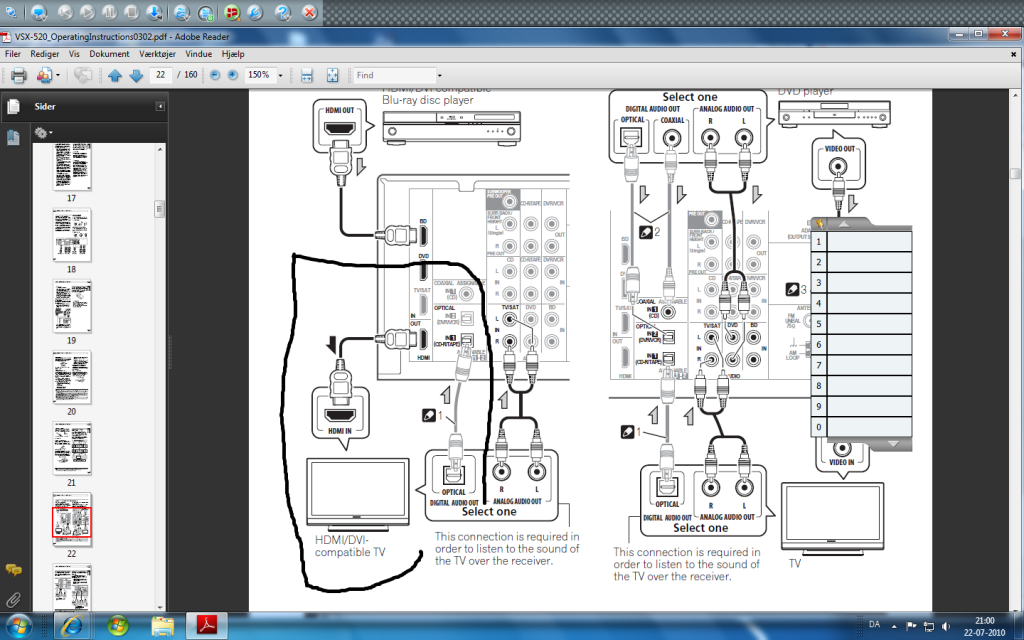The height and width of the screenshot is (640, 1024).
Task: Click the page number field showing 22
Action: click(x=161, y=75)
